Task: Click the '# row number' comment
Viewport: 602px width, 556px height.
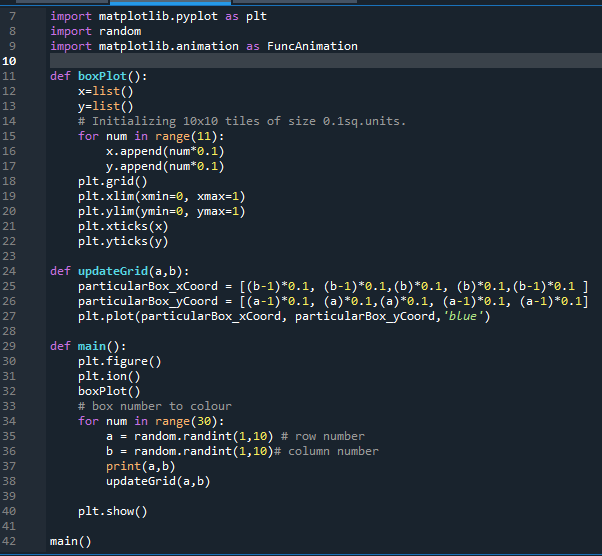Action: tap(322, 436)
